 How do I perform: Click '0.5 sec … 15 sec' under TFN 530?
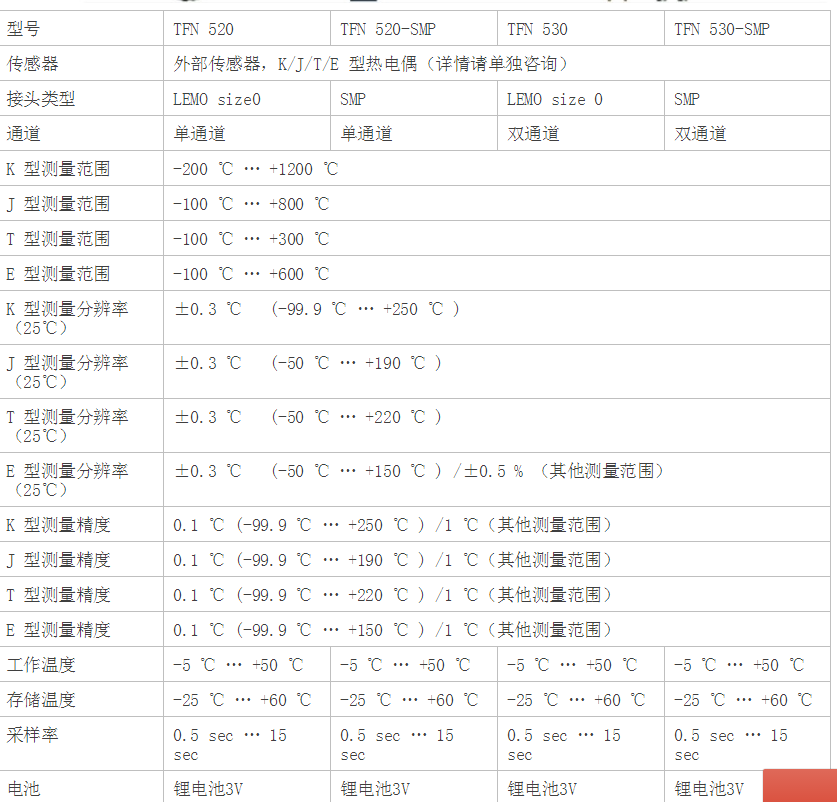[x=564, y=745]
